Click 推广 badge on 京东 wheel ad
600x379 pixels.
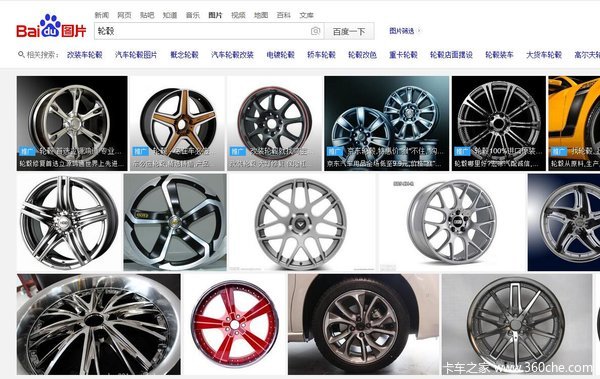click(x=335, y=152)
